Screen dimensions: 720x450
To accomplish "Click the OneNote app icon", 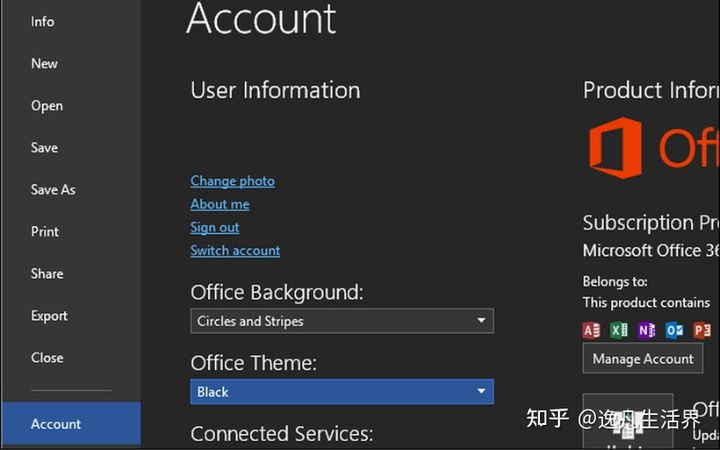I will [x=647, y=330].
